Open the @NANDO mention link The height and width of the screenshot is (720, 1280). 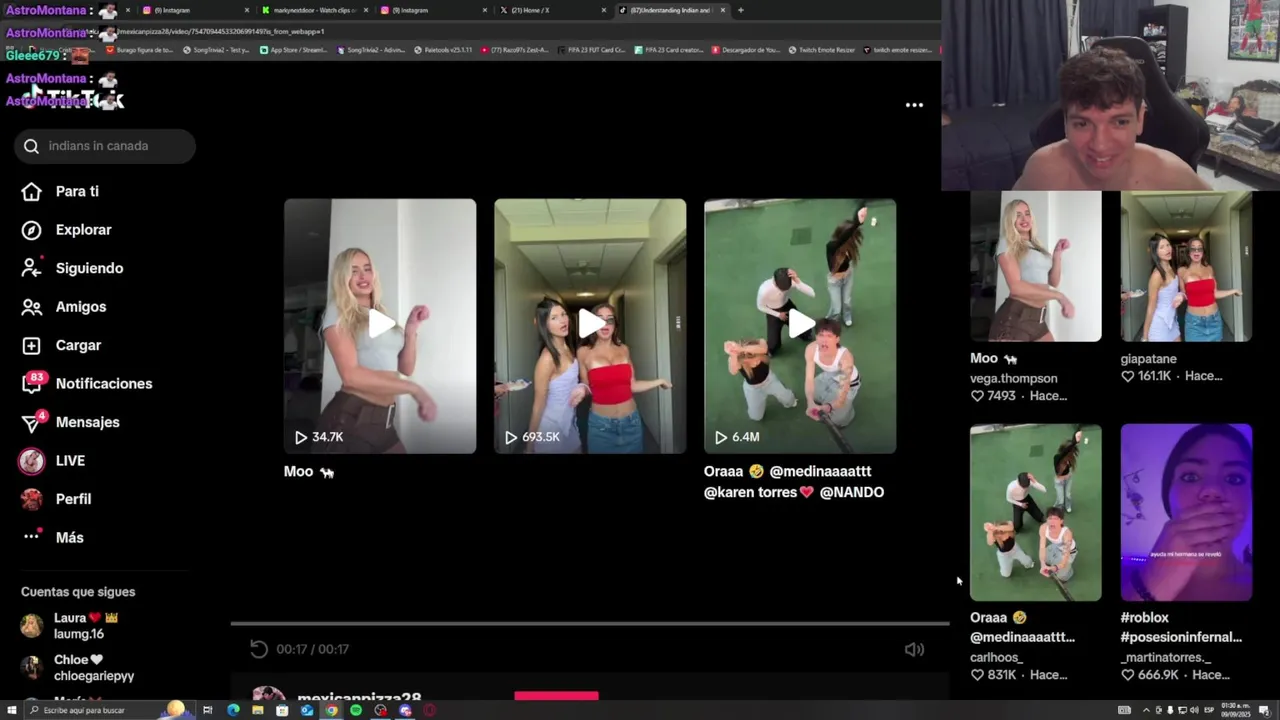[852, 492]
